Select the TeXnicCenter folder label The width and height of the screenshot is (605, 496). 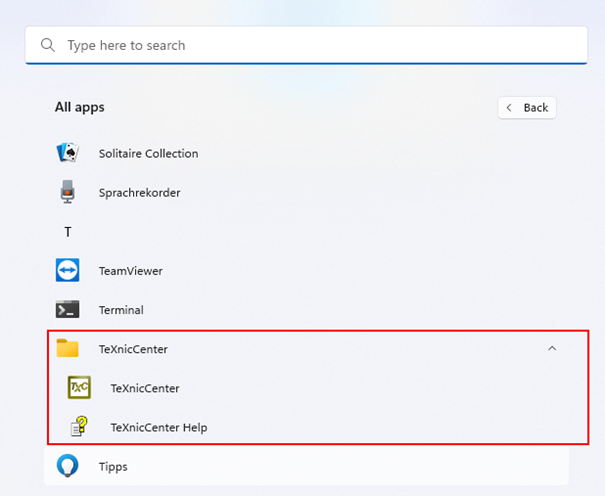[133, 349]
